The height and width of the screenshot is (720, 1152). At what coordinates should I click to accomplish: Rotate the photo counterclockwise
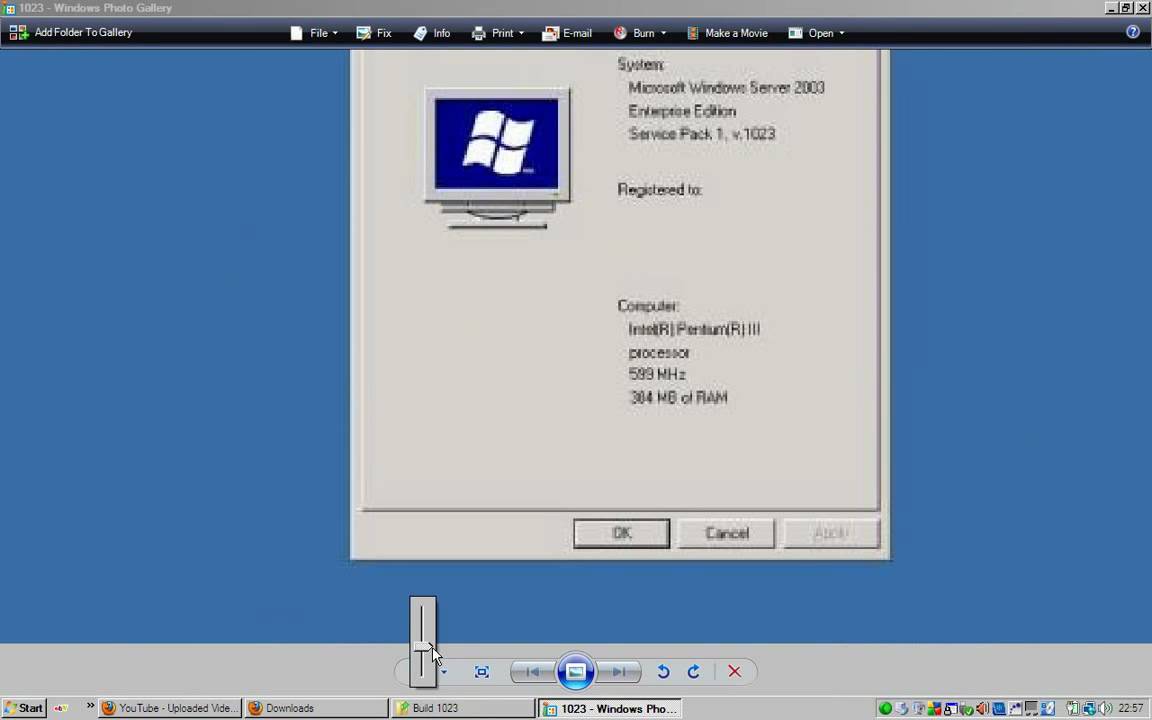(x=663, y=672)
